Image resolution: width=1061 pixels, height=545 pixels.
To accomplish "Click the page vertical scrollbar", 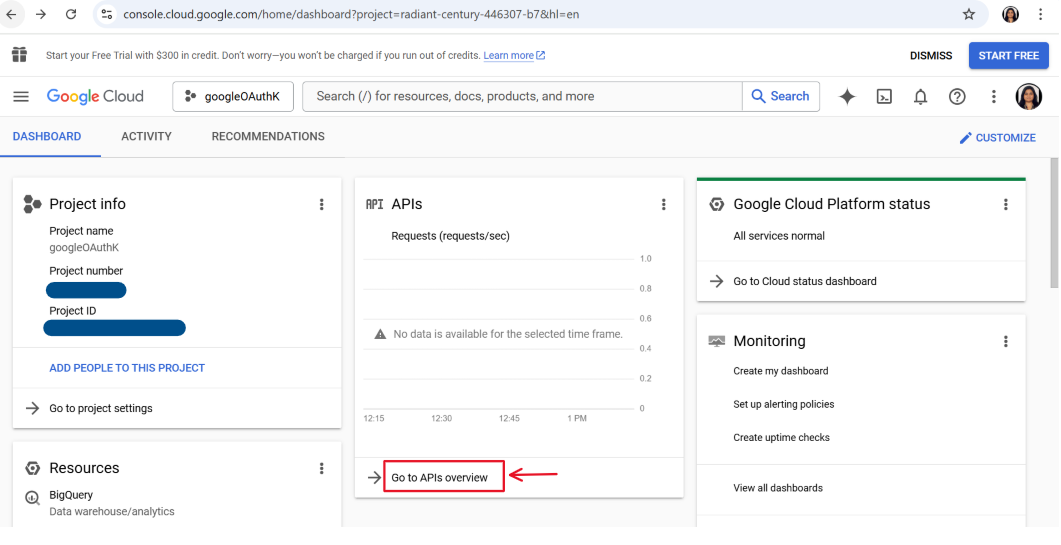I will pos(1054,223).
